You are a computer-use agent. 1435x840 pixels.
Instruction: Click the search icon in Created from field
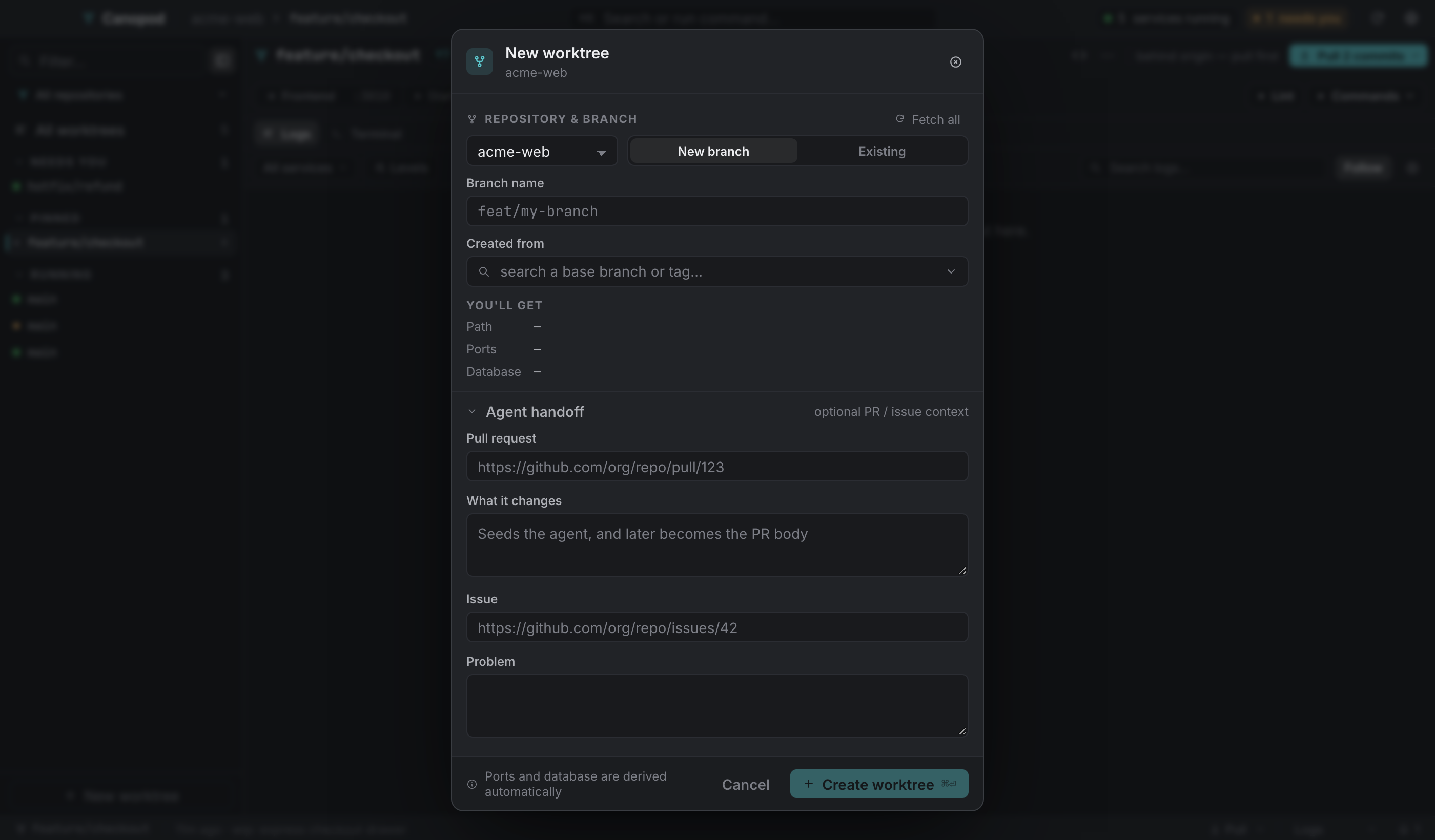pos(483,271)
